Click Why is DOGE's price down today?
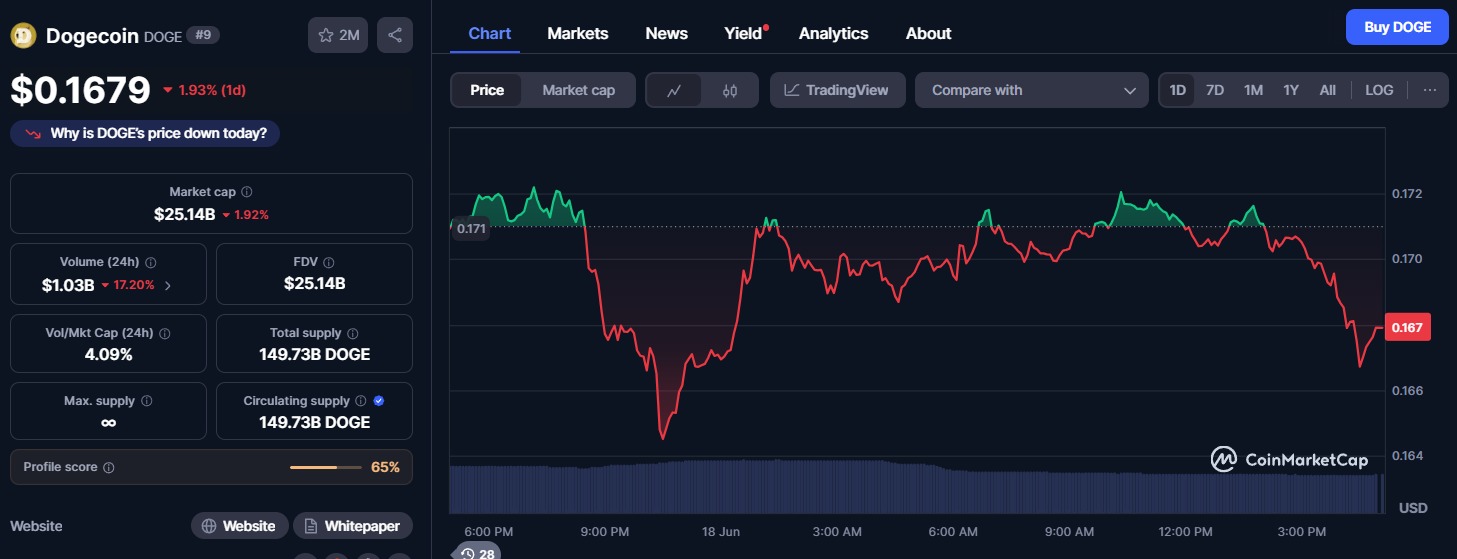The image size is (1457, 559). click(x=145, y=133)
